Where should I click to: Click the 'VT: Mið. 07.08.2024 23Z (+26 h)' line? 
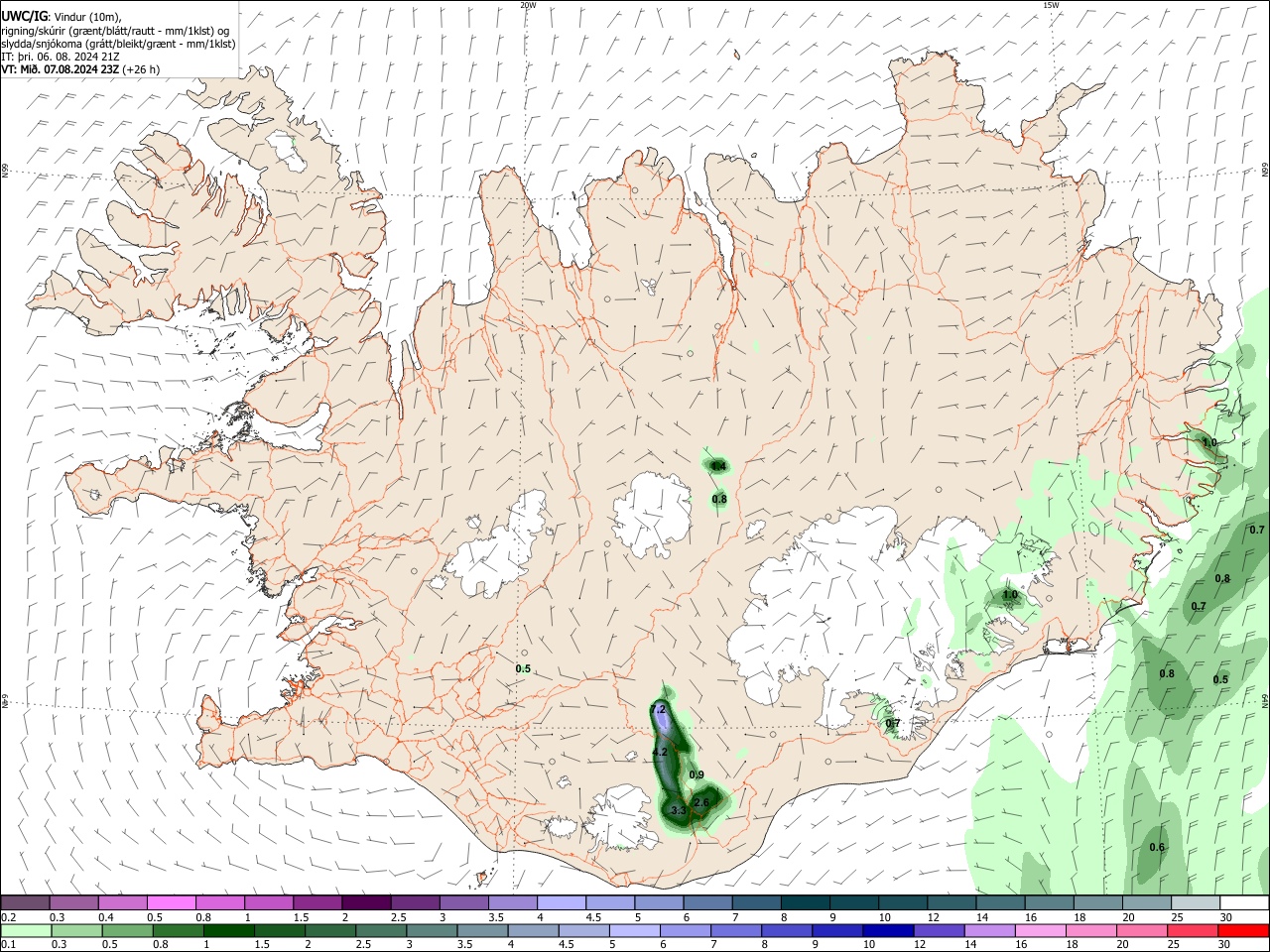(x=80, y=69)
